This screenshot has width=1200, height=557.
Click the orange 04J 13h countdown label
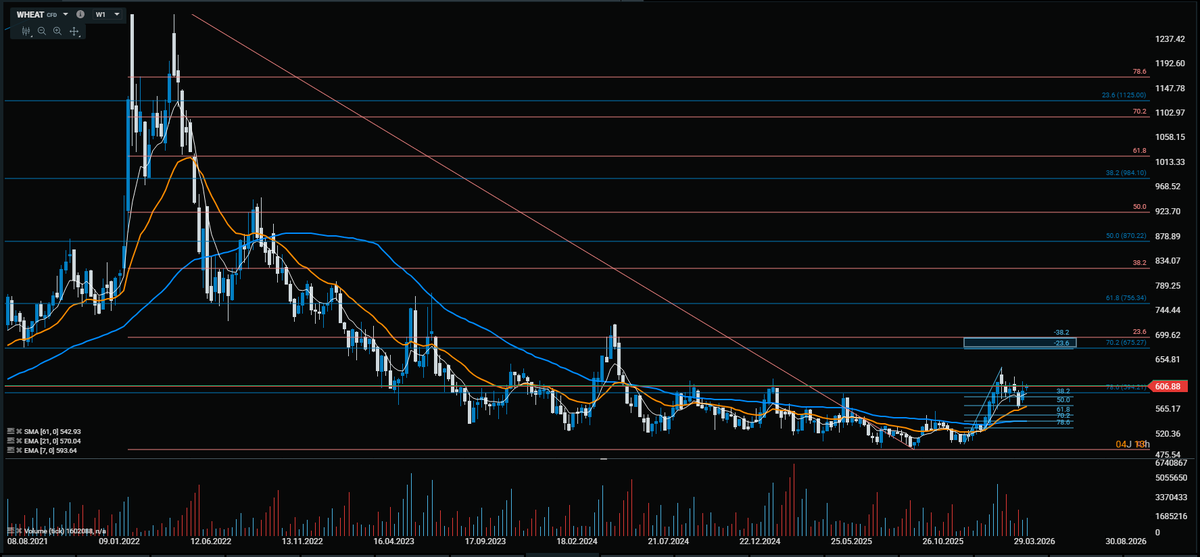(1133, 444)
